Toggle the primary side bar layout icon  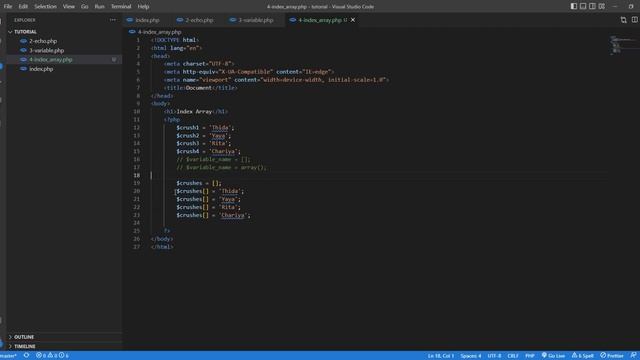tap(574, 6)
